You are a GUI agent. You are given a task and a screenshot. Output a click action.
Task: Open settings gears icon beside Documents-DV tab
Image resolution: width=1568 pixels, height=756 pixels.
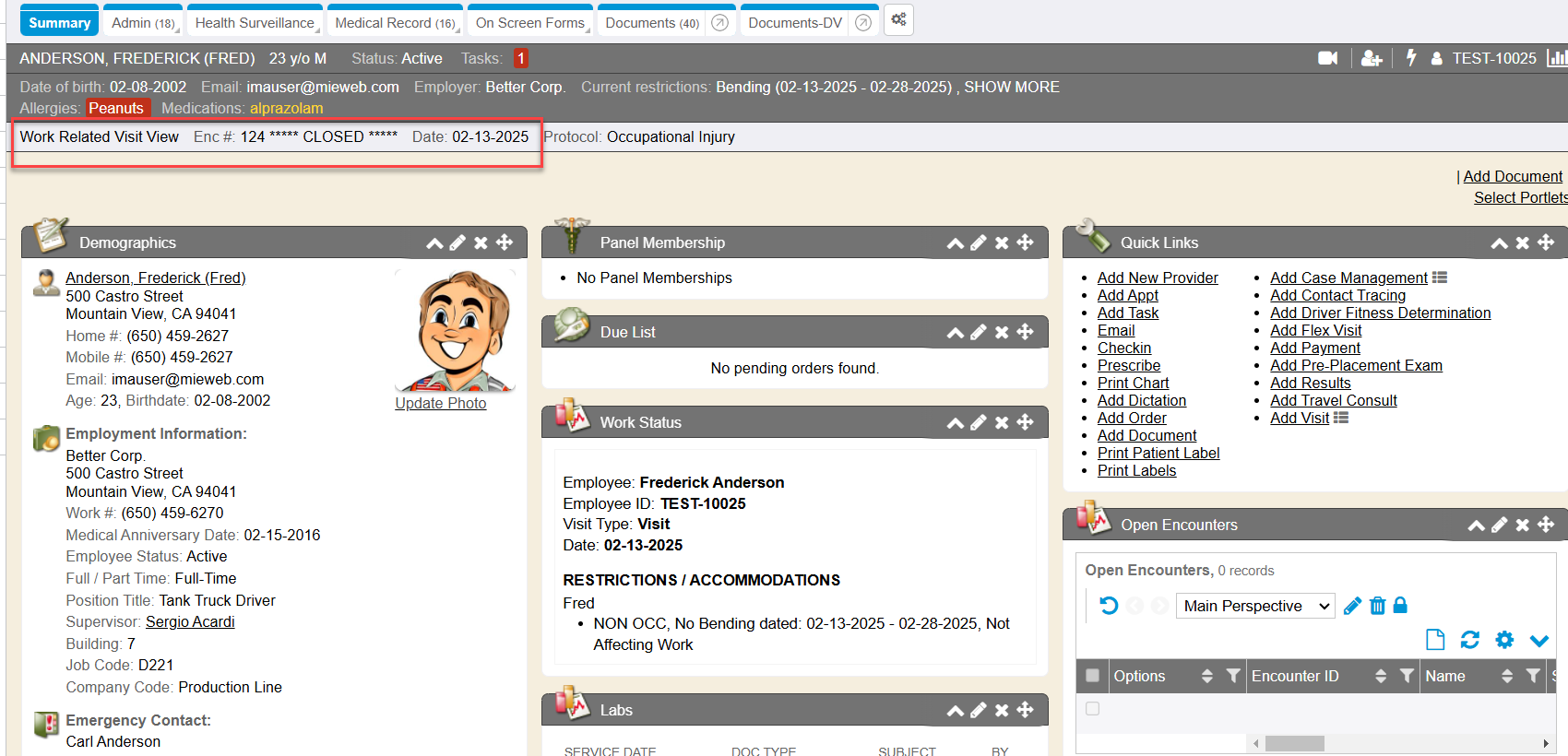pos(898,20)
